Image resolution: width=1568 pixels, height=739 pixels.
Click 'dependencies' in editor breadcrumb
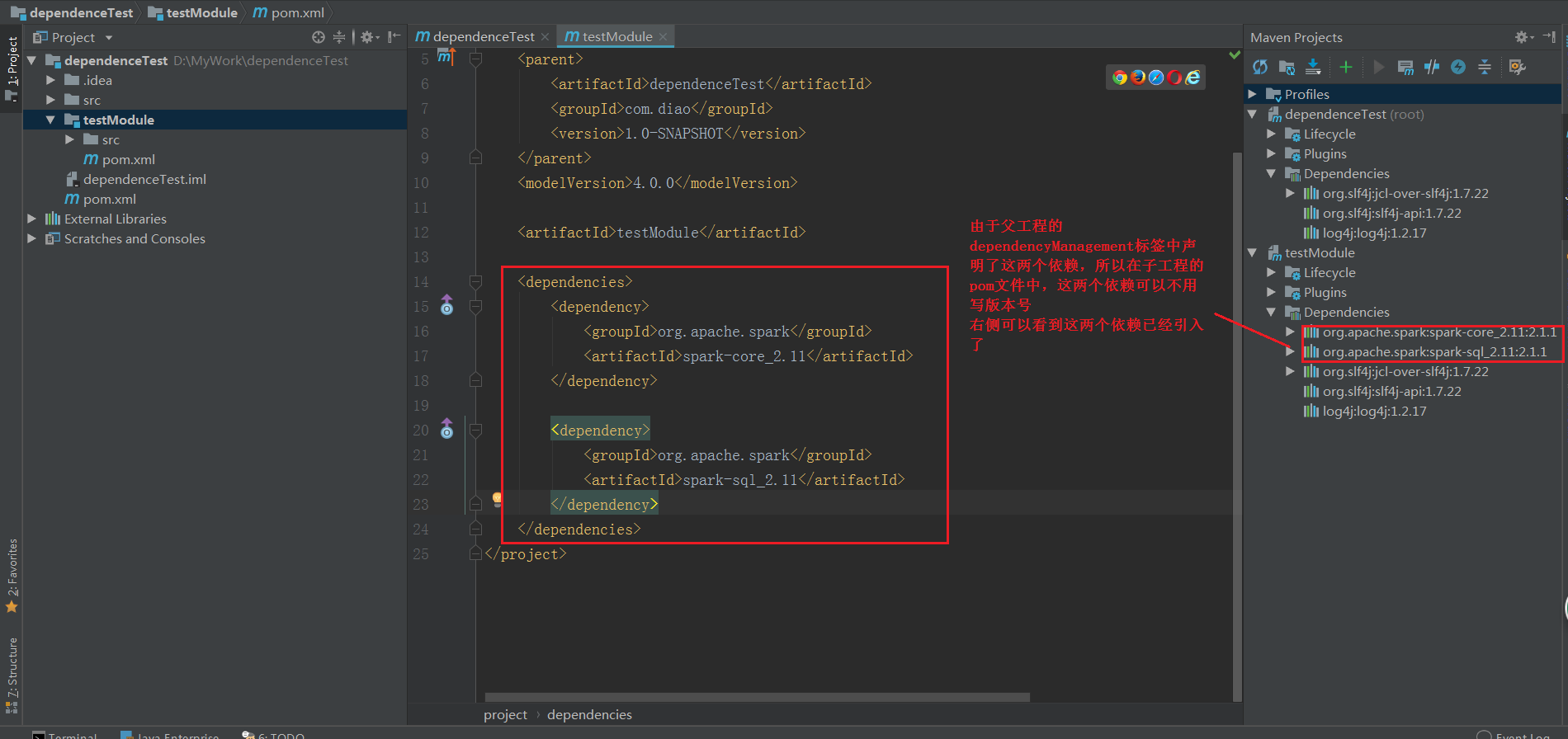coord(589,714)
